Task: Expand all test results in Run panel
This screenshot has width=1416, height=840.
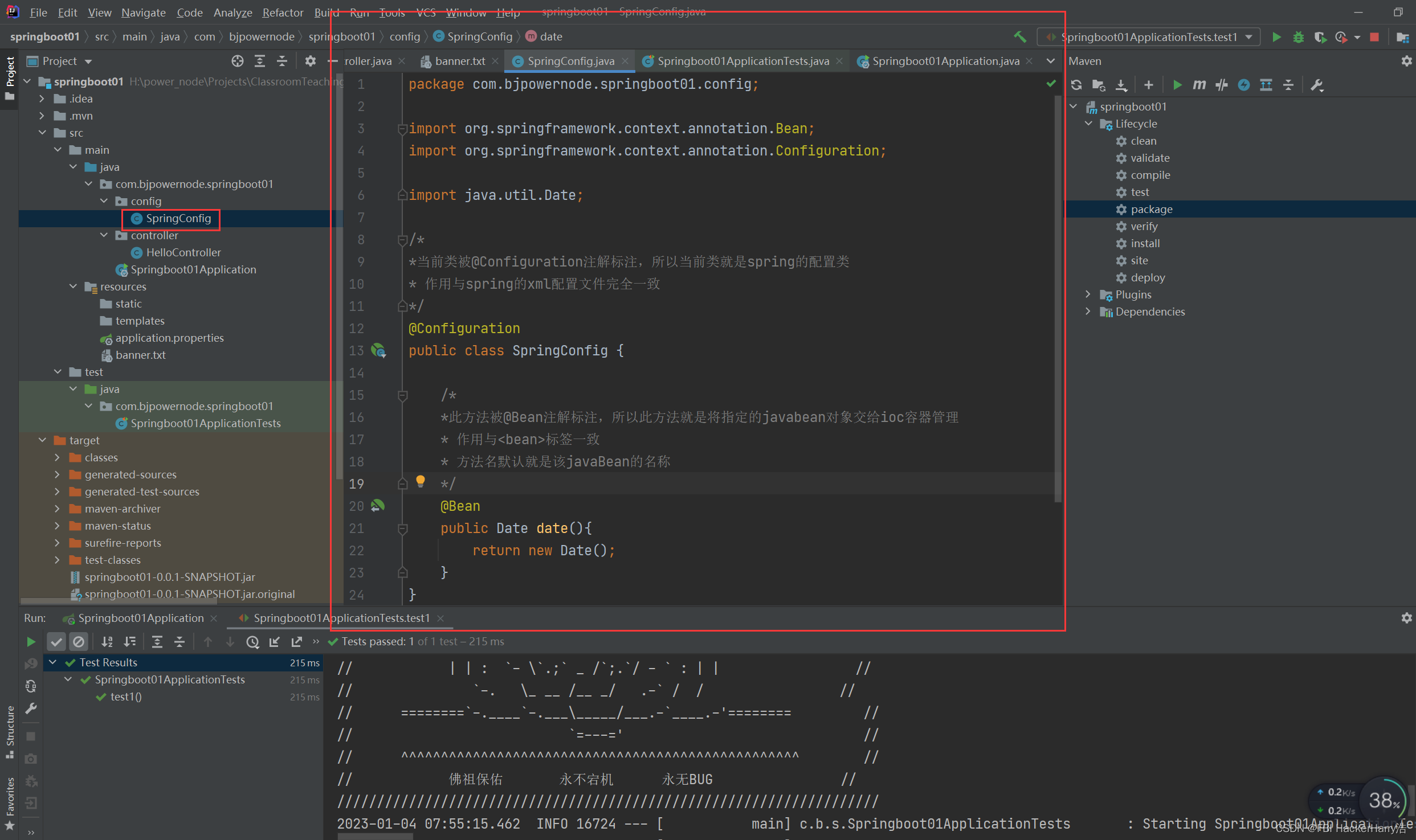Action: (x=157, y=642)
